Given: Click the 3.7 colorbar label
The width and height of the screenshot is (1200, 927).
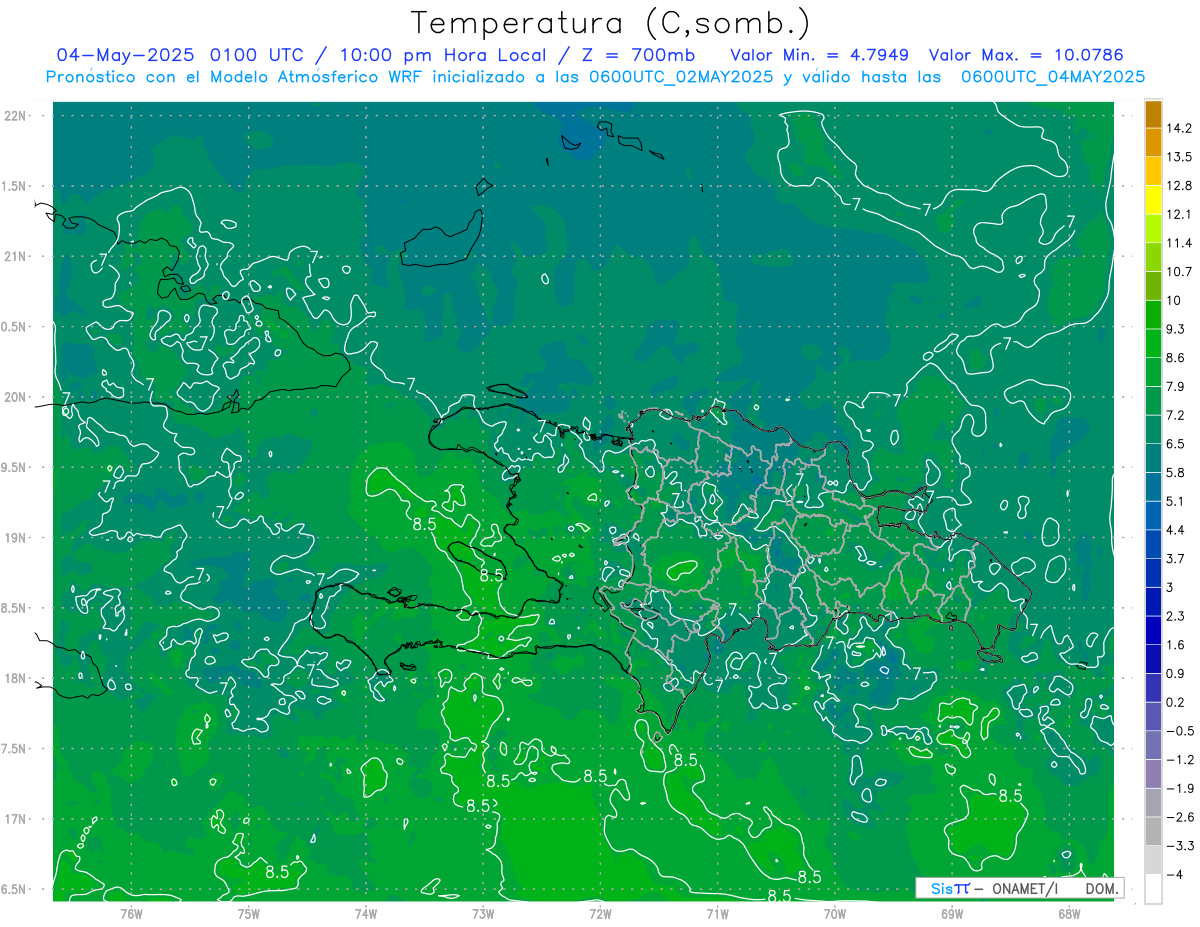Looking at the screenshot, I should tap(1176, 559).
